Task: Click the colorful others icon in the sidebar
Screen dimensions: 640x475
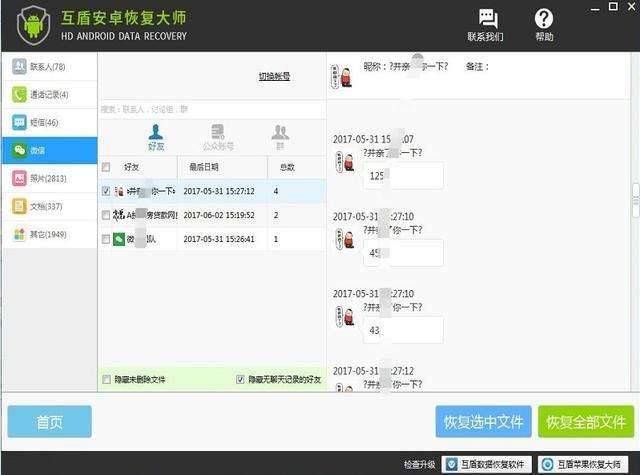Action: coord(19,234)
